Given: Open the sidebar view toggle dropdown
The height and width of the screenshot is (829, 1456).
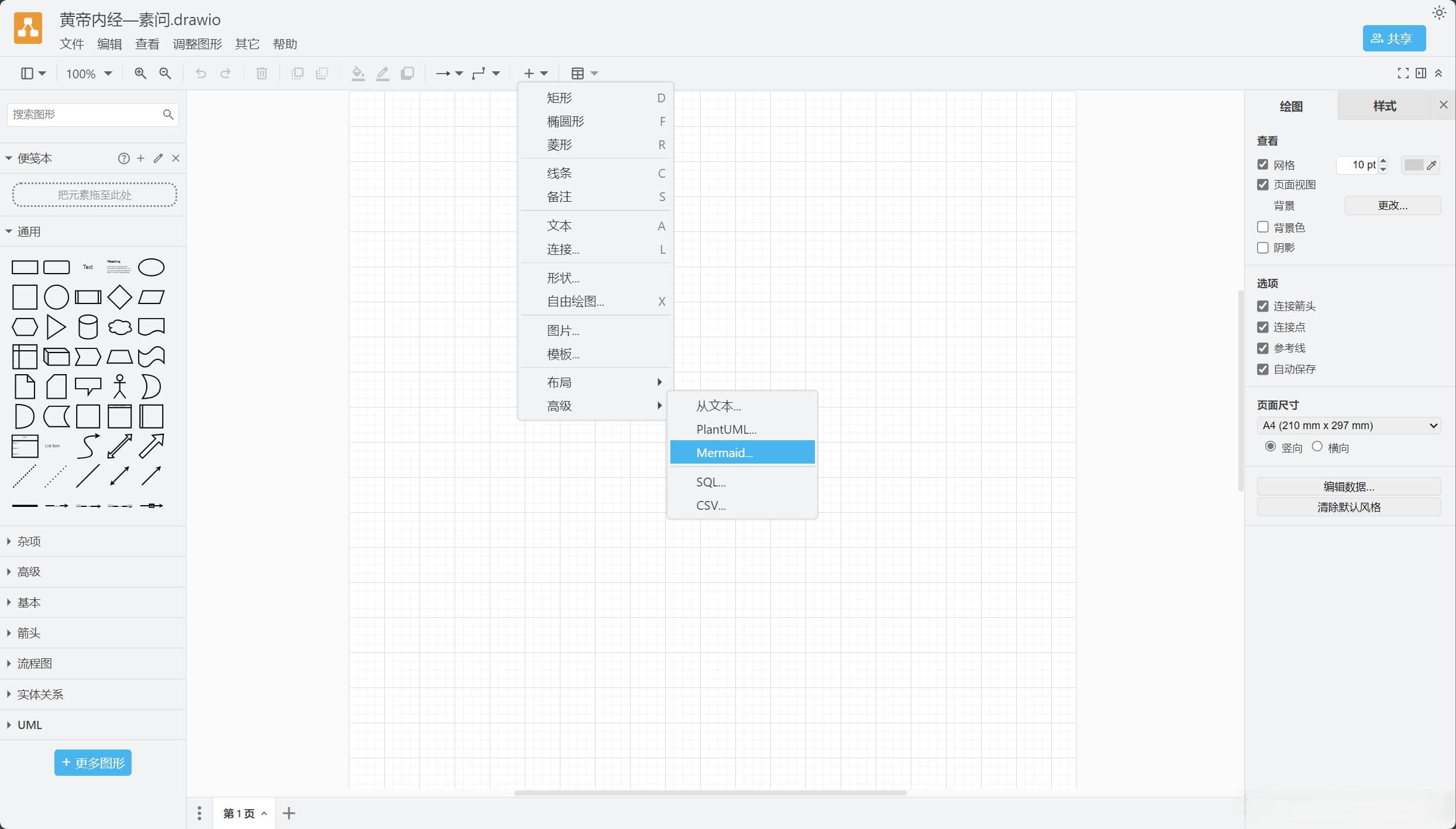Looking at the screenshot, I should pos(33,73).
